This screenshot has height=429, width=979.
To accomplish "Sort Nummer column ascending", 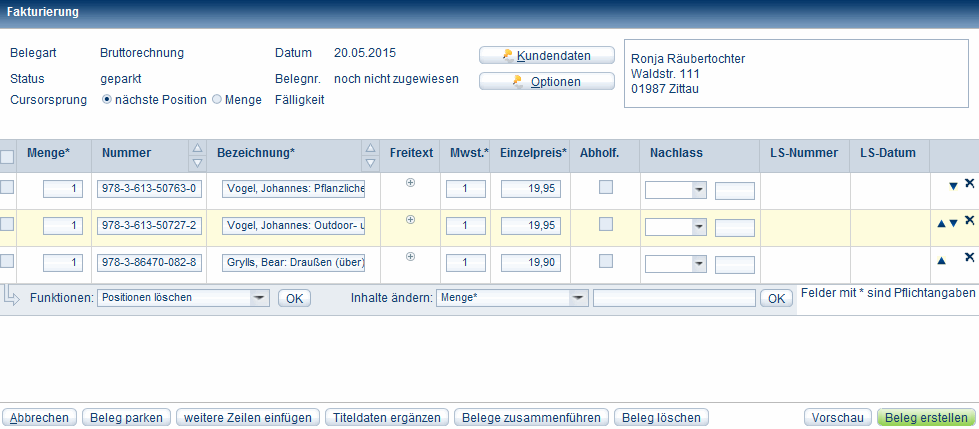I will (x=197, y=147).
